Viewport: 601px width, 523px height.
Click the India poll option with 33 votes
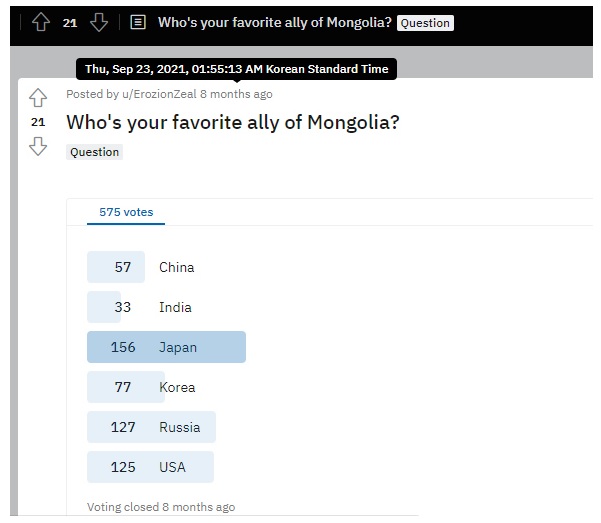(175, 307)
